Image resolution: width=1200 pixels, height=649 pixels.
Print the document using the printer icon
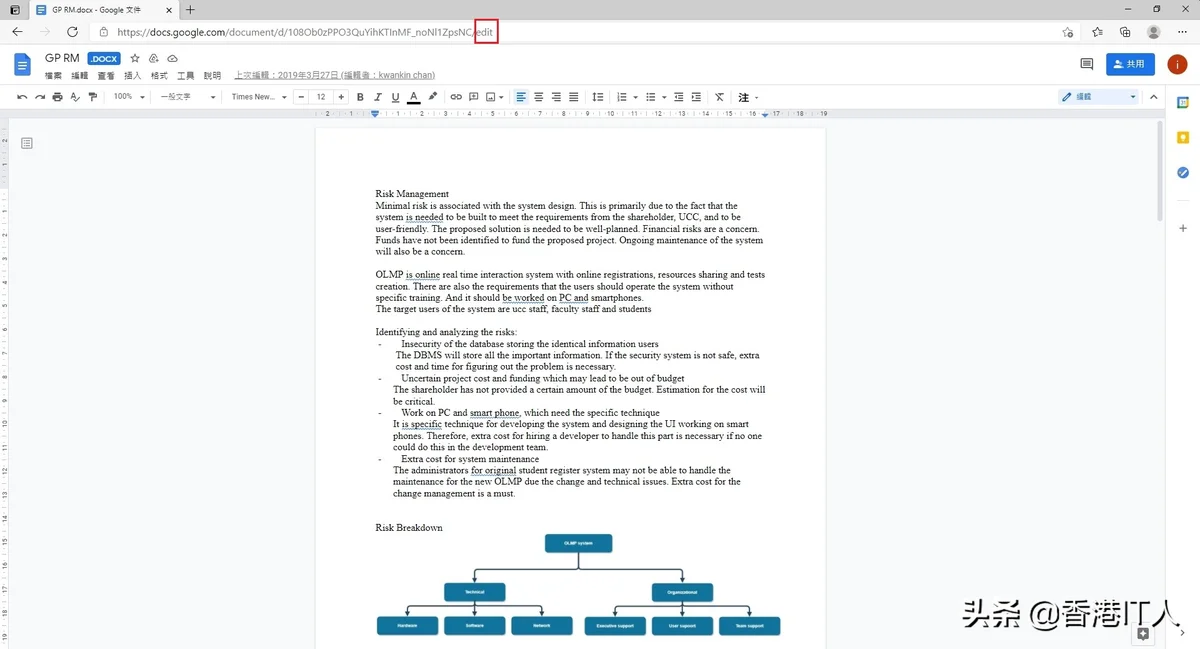coord(57,97)
